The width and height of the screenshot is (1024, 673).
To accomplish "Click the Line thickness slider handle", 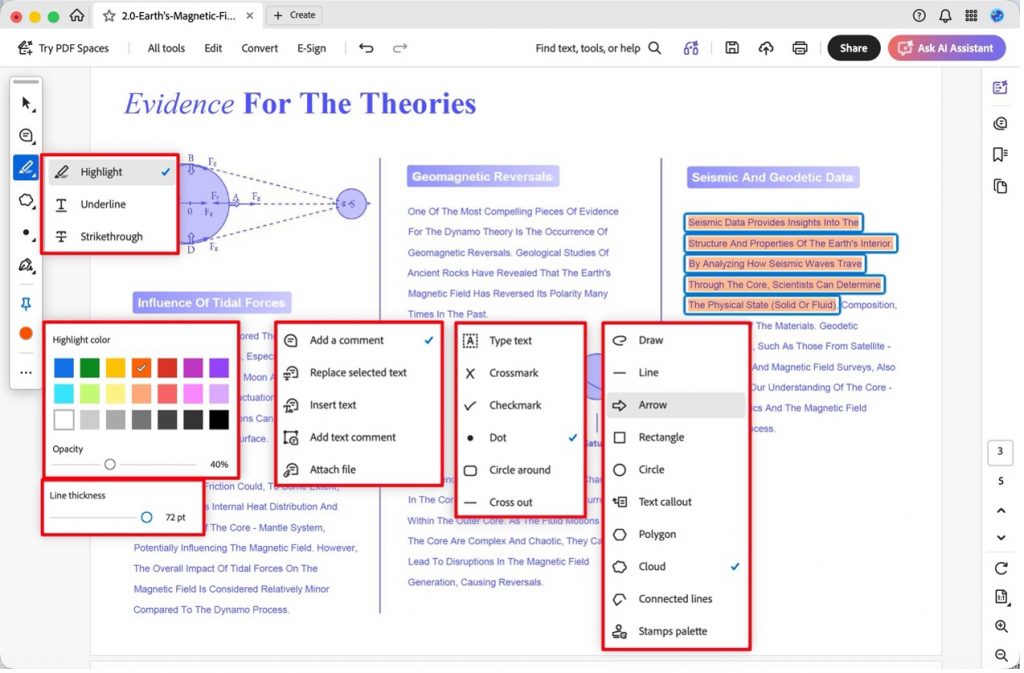I will tap(146, 517).
